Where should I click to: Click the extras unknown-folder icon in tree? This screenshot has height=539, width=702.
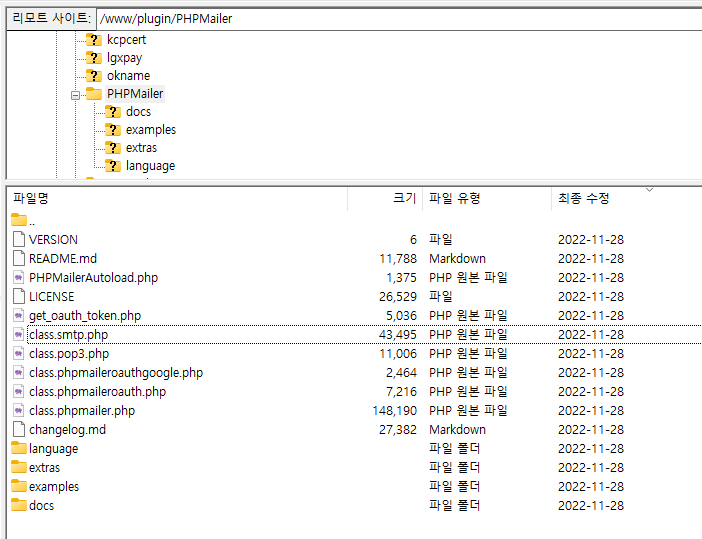tap(113, 148)
